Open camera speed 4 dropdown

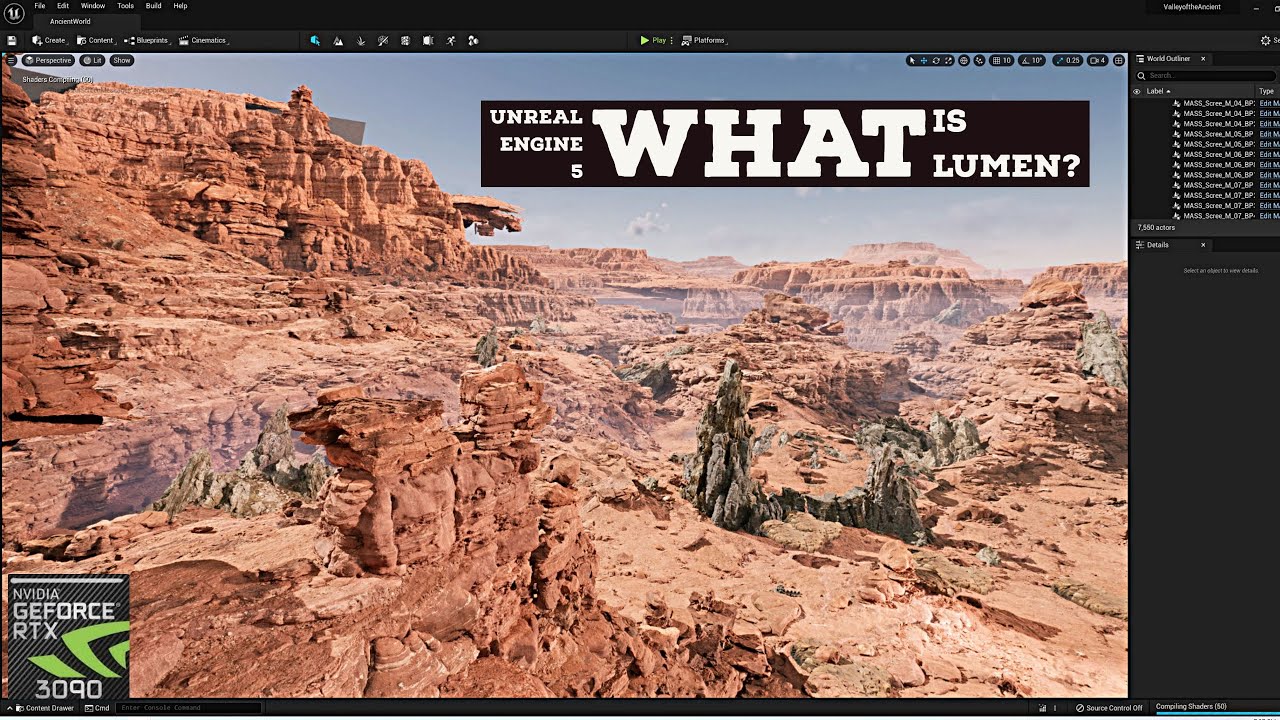click(1097, 60)
